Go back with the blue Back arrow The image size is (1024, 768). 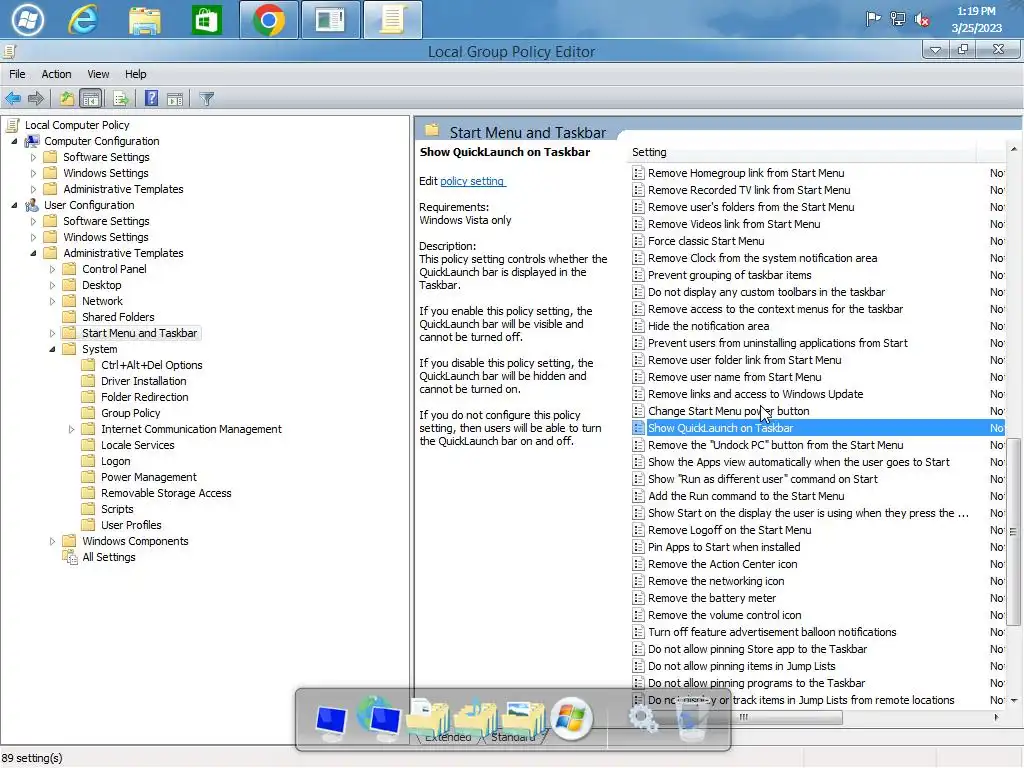(x=13, y=99)
